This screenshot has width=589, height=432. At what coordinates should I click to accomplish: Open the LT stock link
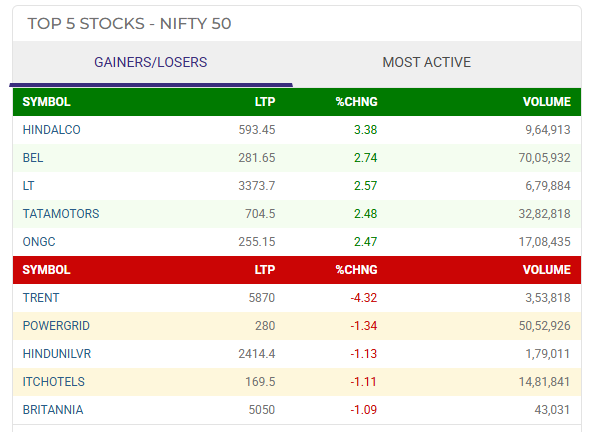click(29, 186)
